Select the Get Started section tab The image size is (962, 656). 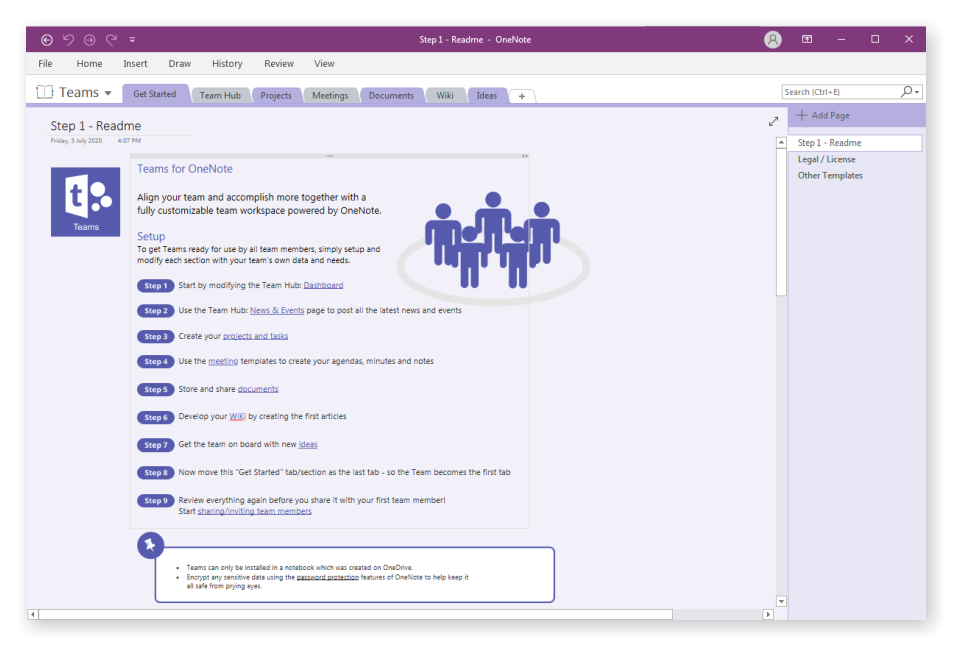click(155, 94)
